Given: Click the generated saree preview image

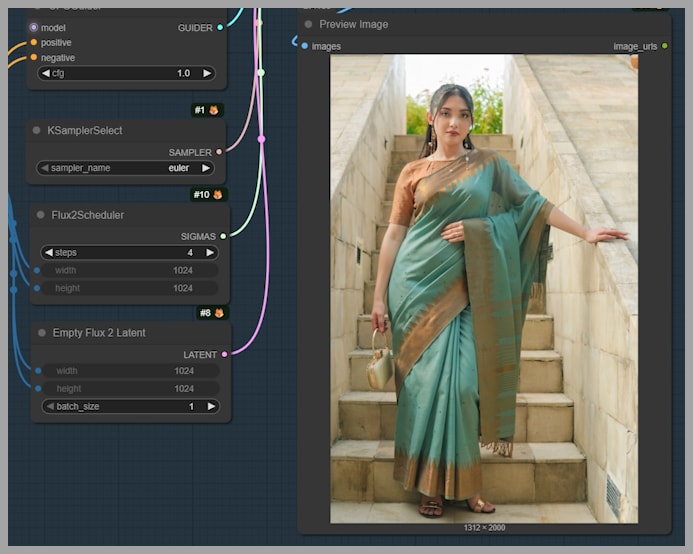Looking at the screenshot, I should point(483,288).
